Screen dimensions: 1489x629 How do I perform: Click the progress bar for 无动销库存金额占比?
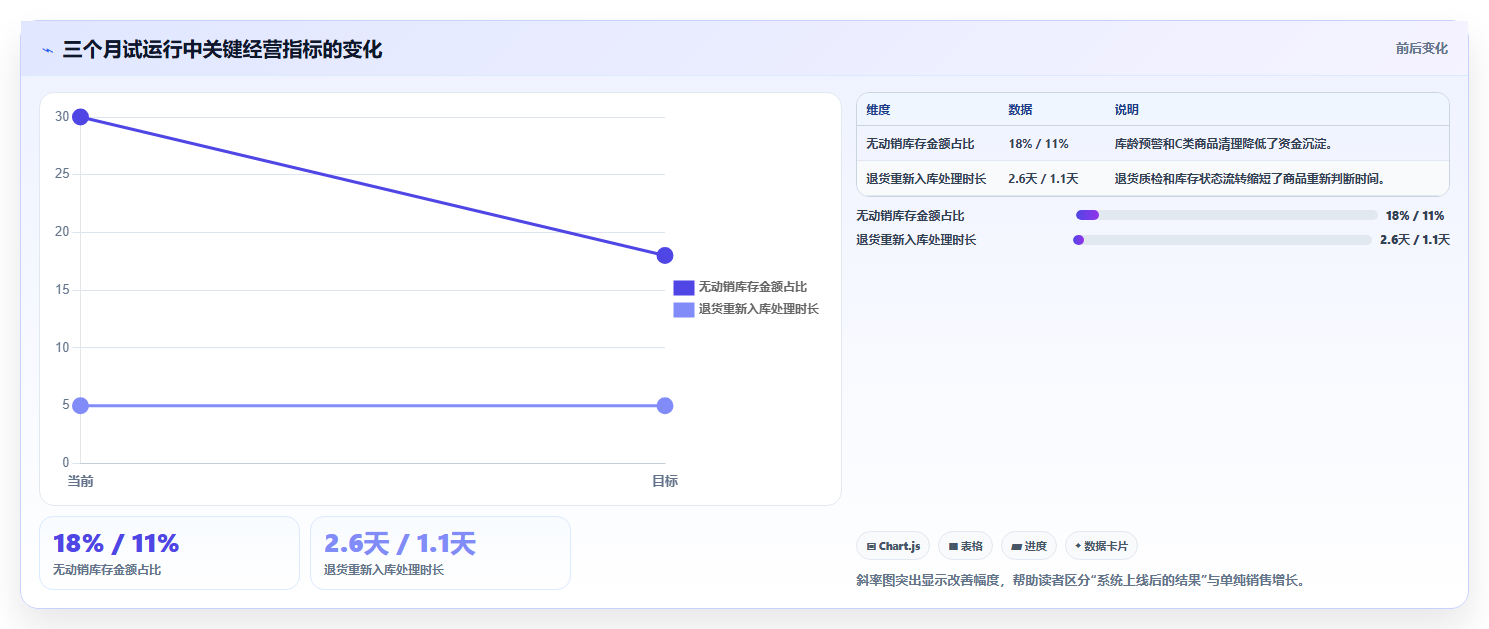(x=1227, y=215)
